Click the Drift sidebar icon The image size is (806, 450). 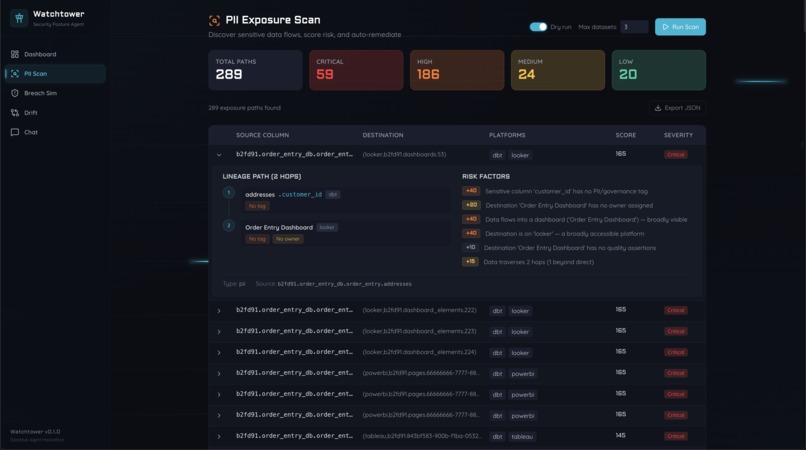point(15,113)
